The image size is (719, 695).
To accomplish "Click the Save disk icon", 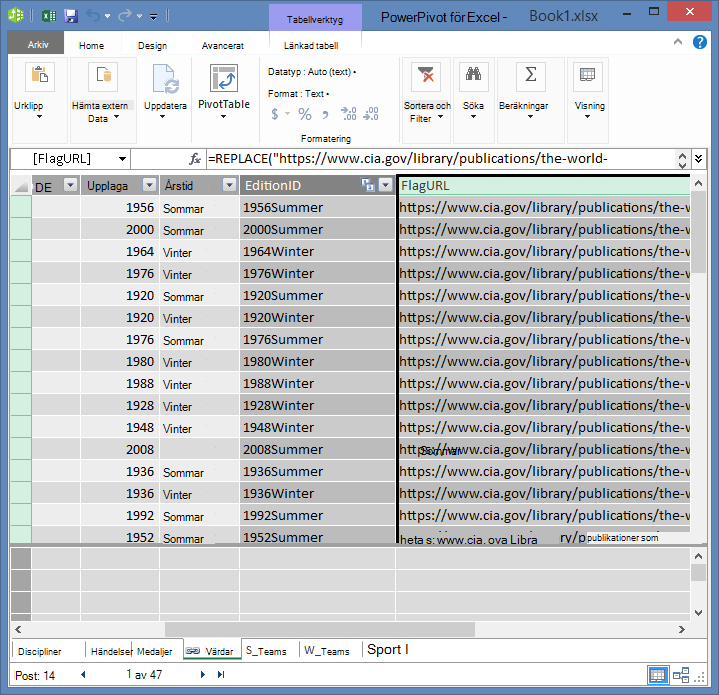I will click(71, 16).
